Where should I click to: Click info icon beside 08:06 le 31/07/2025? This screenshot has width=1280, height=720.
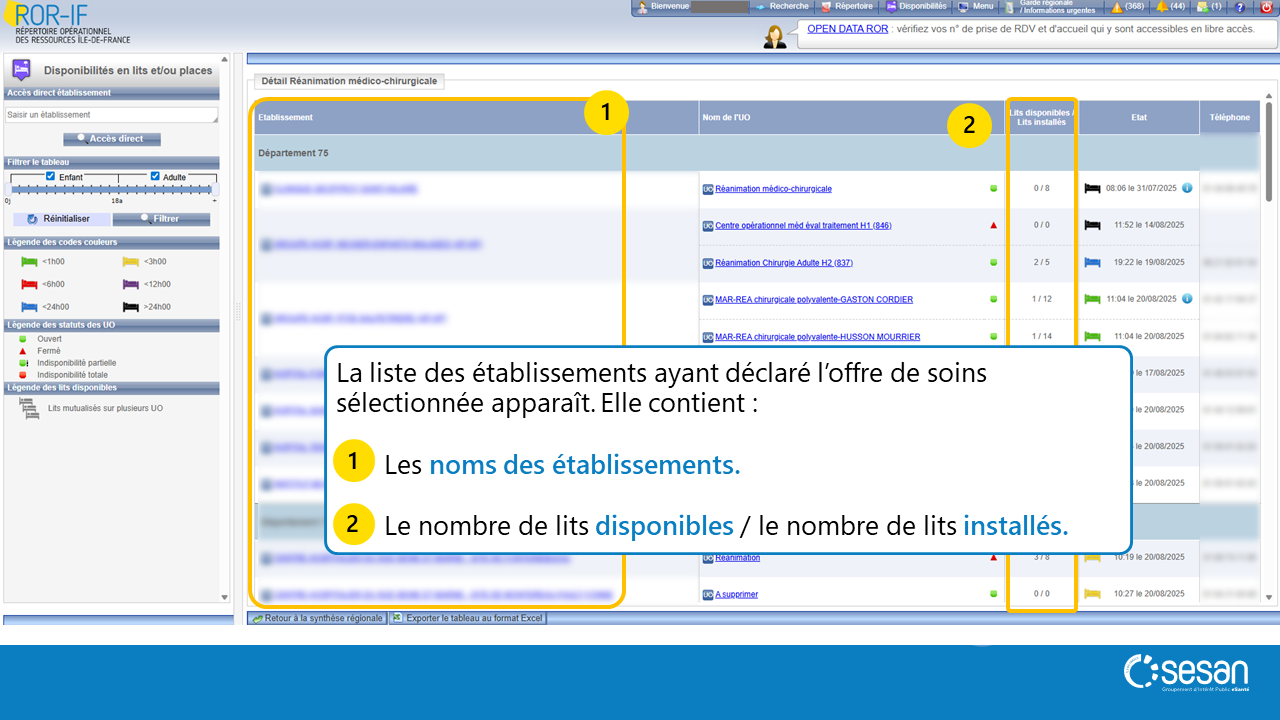click(x=1187, y=188)
